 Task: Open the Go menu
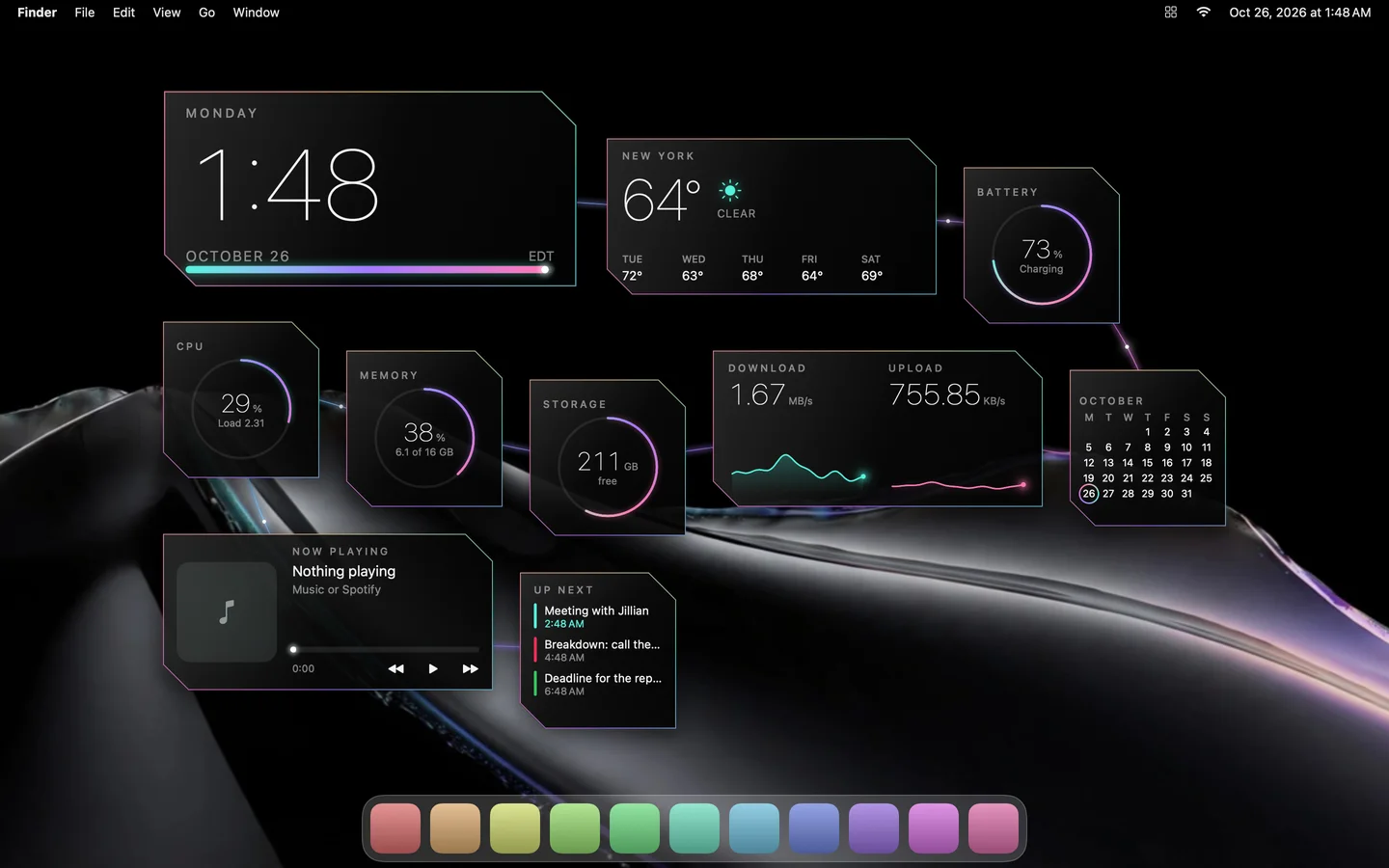[206, 13]
